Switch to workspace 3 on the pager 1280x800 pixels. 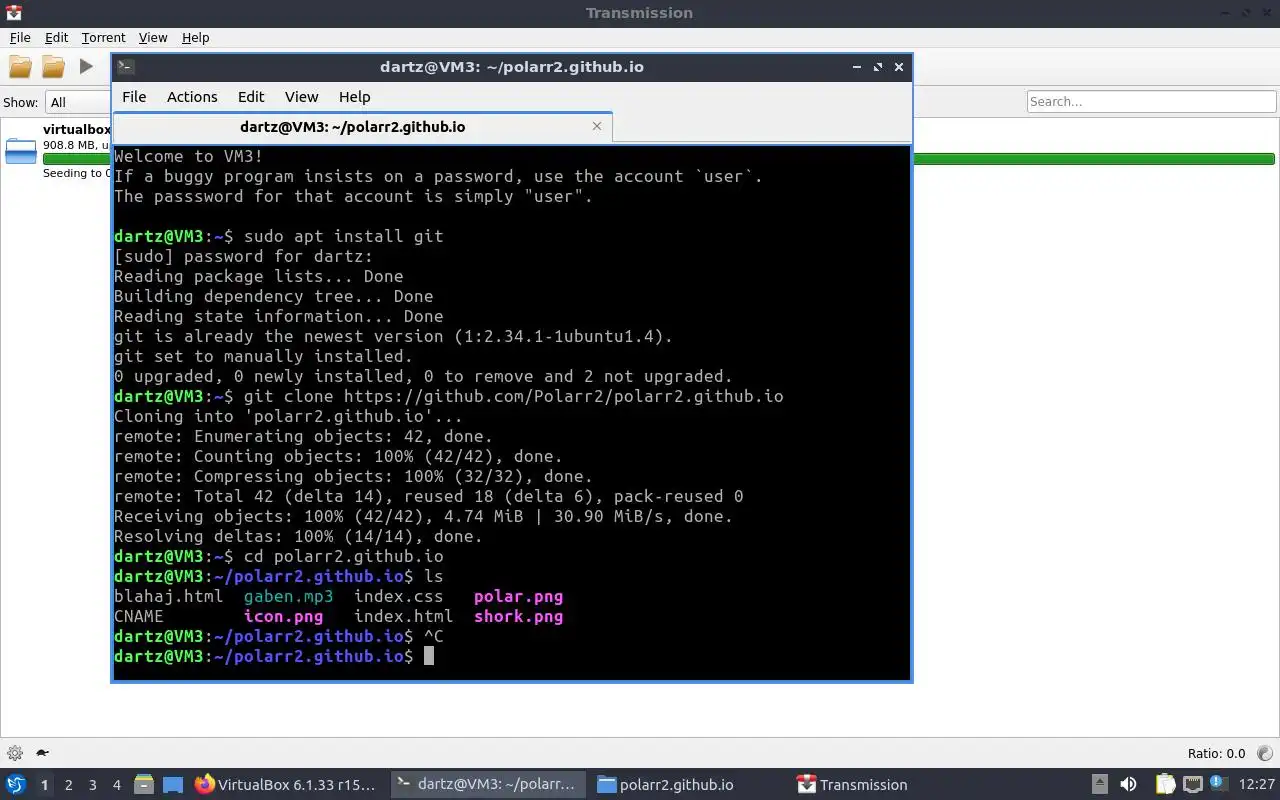(93, 785)
